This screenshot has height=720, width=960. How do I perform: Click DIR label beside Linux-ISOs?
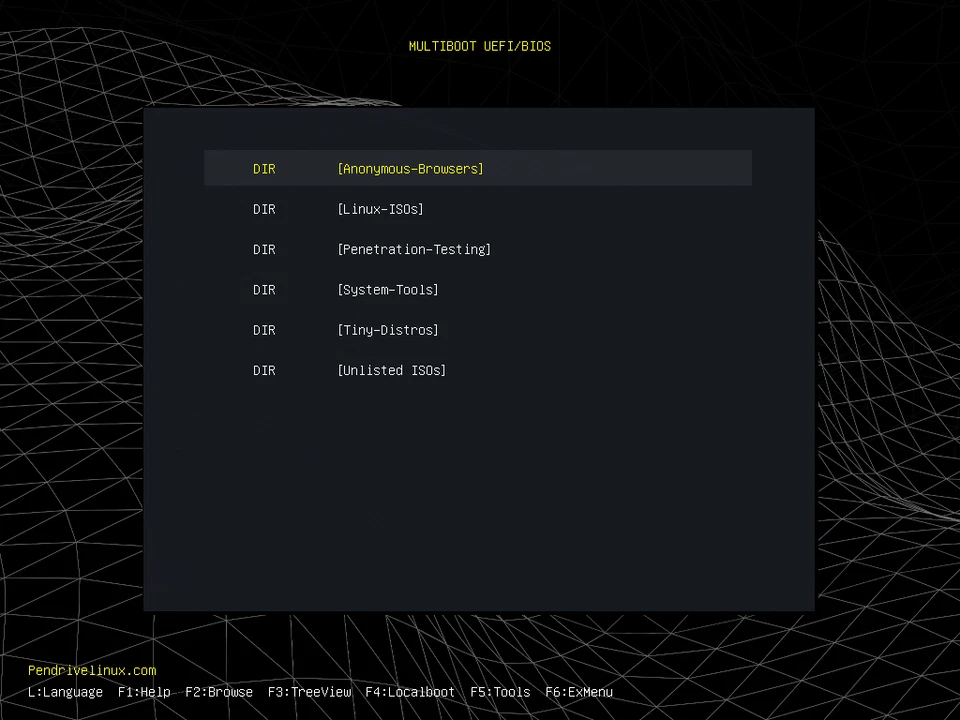tap(264, 209)
